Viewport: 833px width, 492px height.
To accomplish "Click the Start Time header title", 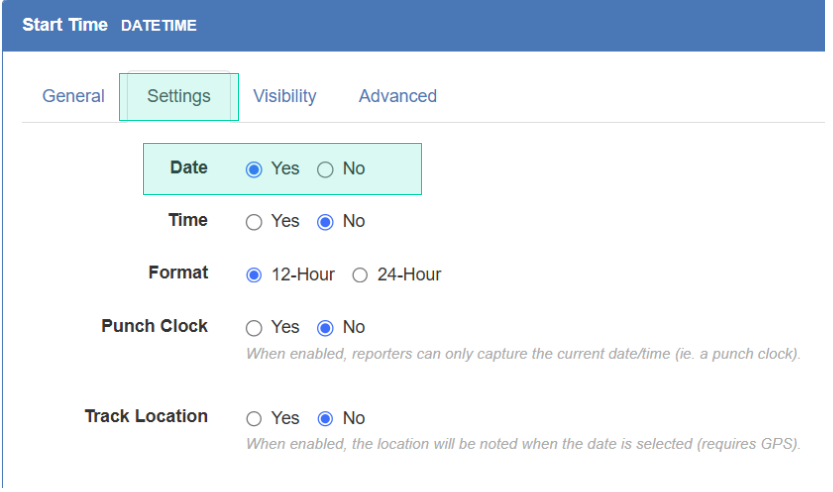I will pyautogui.click(x=65, y=25).
